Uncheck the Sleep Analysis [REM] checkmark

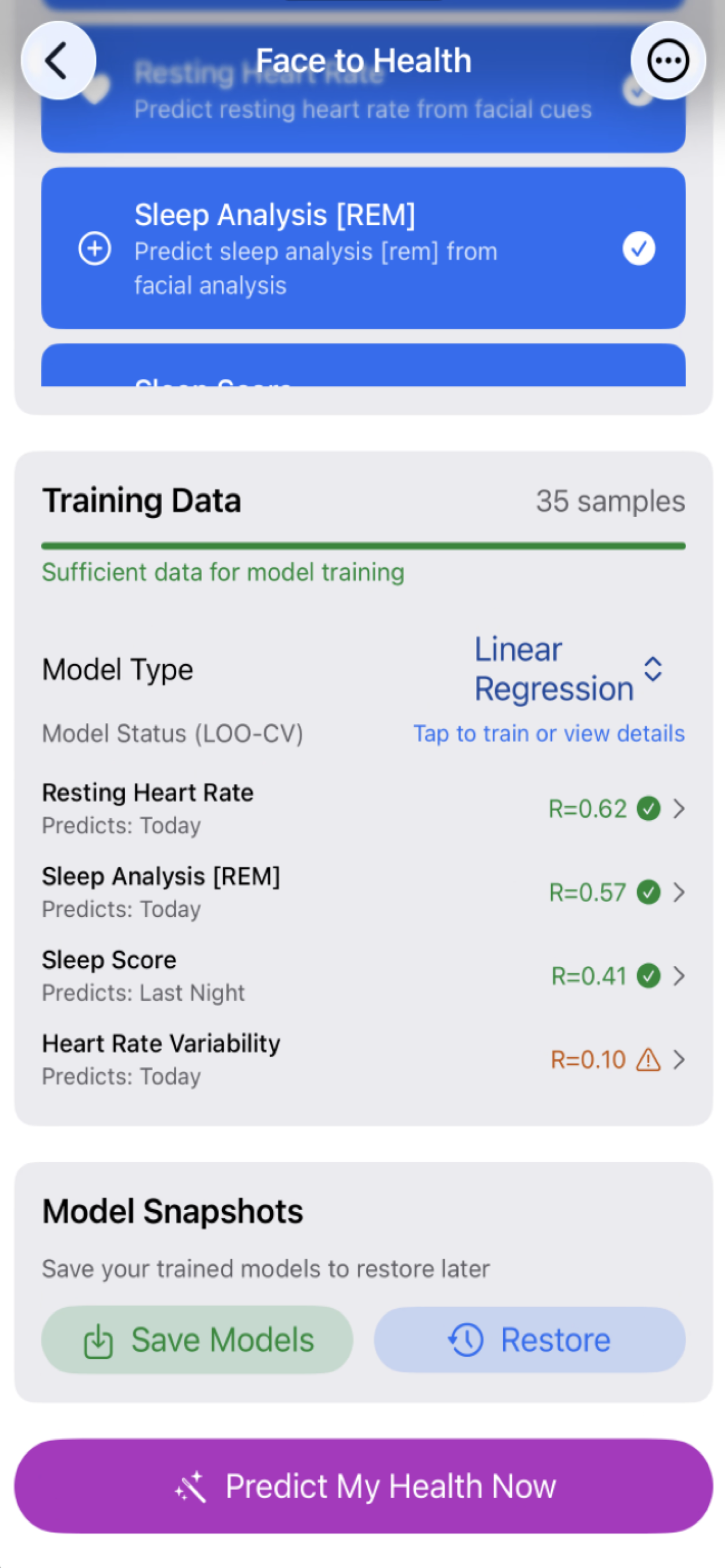639,248
